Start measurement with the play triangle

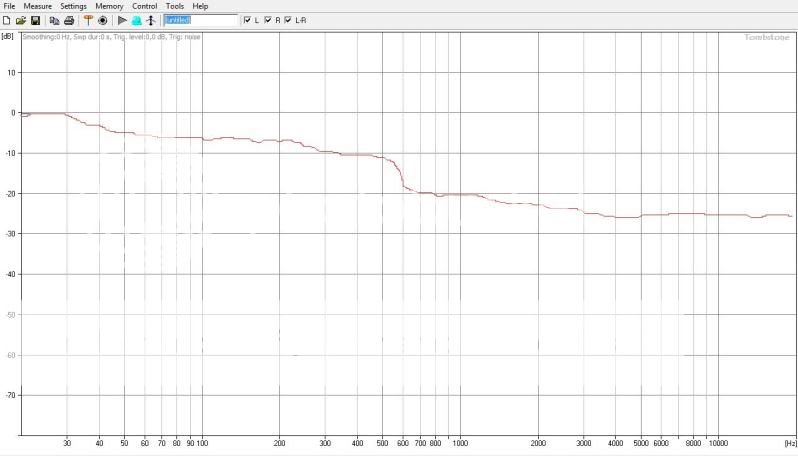pos(122,20)
